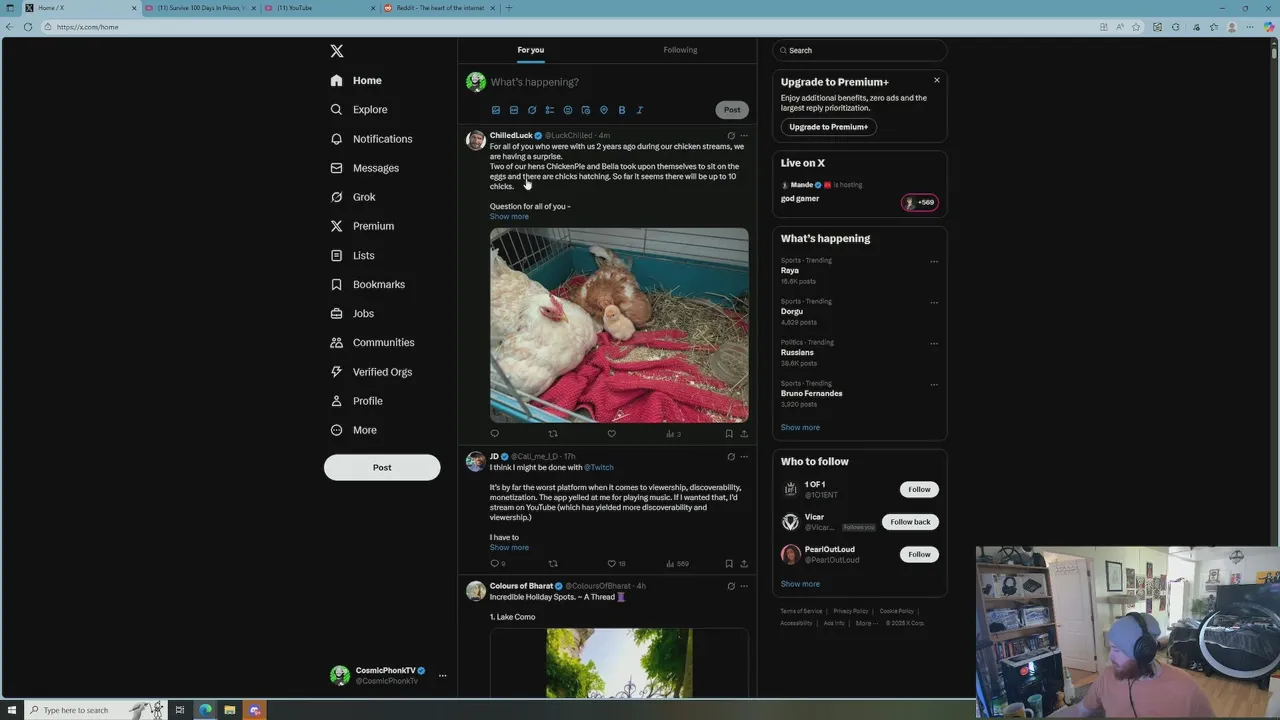Screen dimensions: 1280x720
Task: Click the Search field
Action: [x=859, y=50]
